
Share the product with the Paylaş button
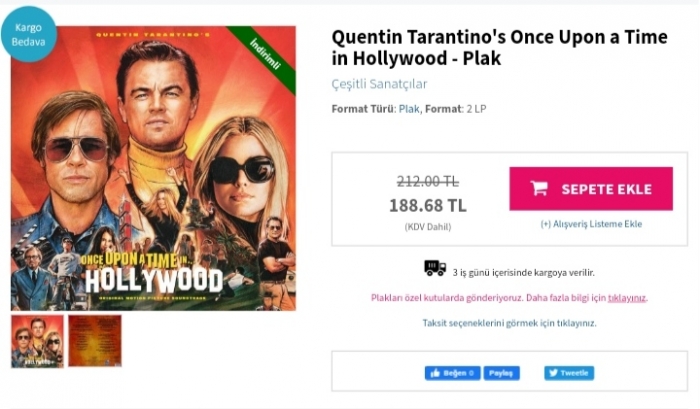pyautogui.click(x=501, y=373)
